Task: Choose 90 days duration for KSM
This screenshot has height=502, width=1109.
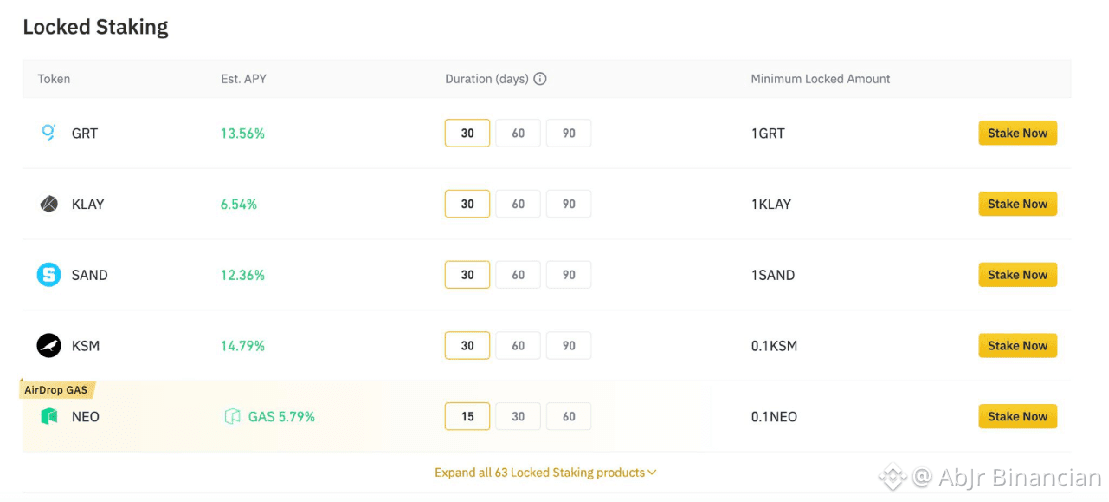Action: tap(569, 346)
